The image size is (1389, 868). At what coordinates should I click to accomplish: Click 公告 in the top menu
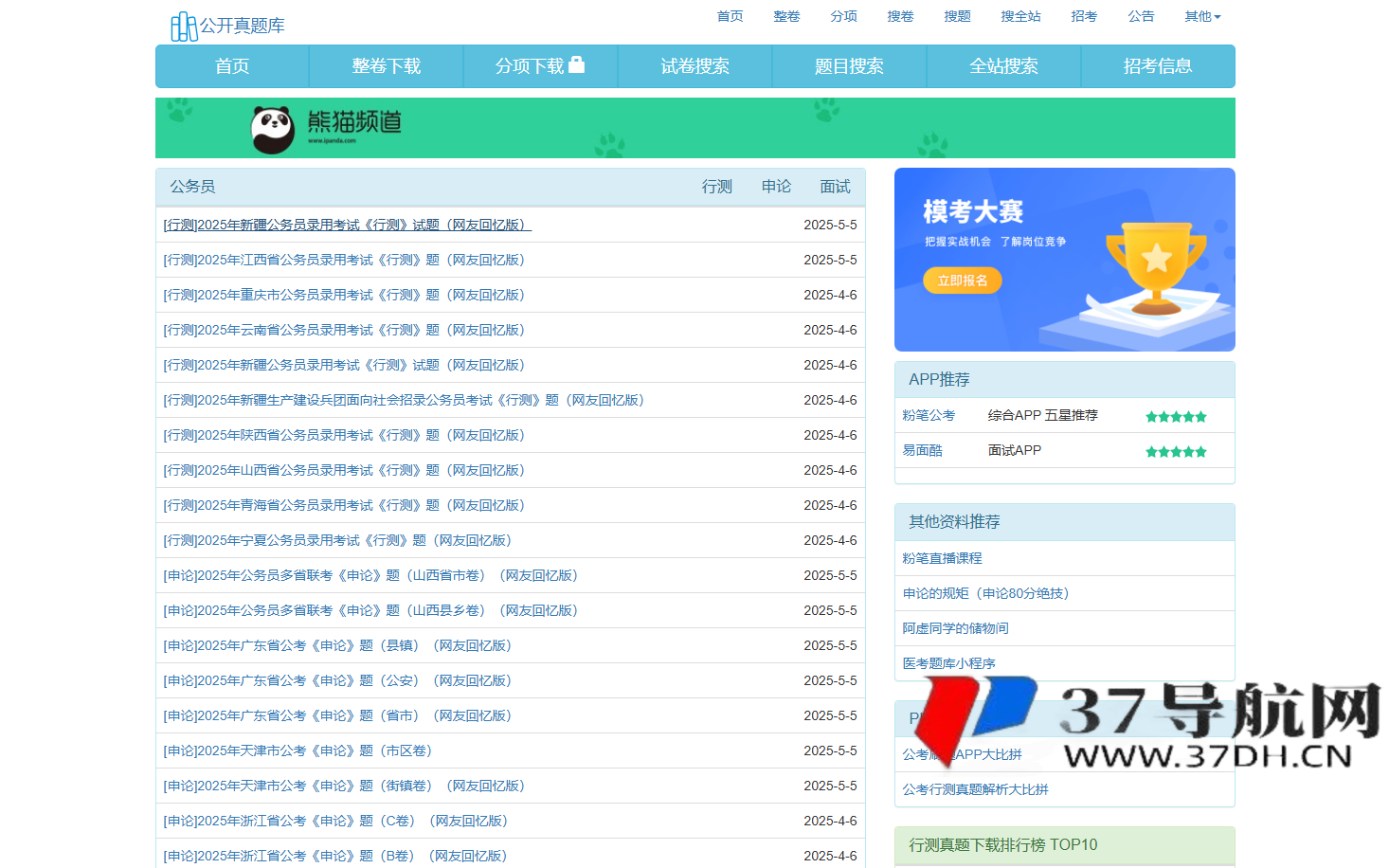pos(1141,16)
